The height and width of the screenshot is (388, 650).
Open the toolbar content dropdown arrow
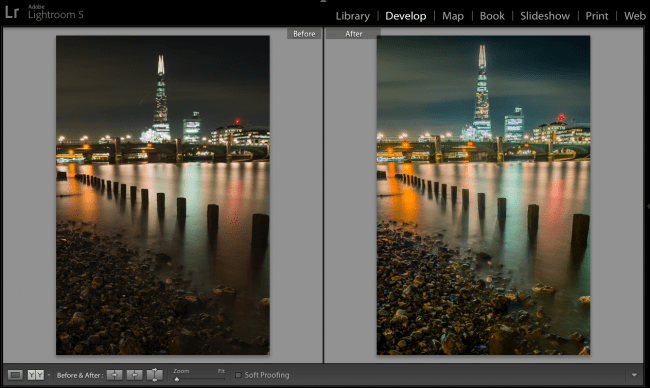(x=634, y=375)
